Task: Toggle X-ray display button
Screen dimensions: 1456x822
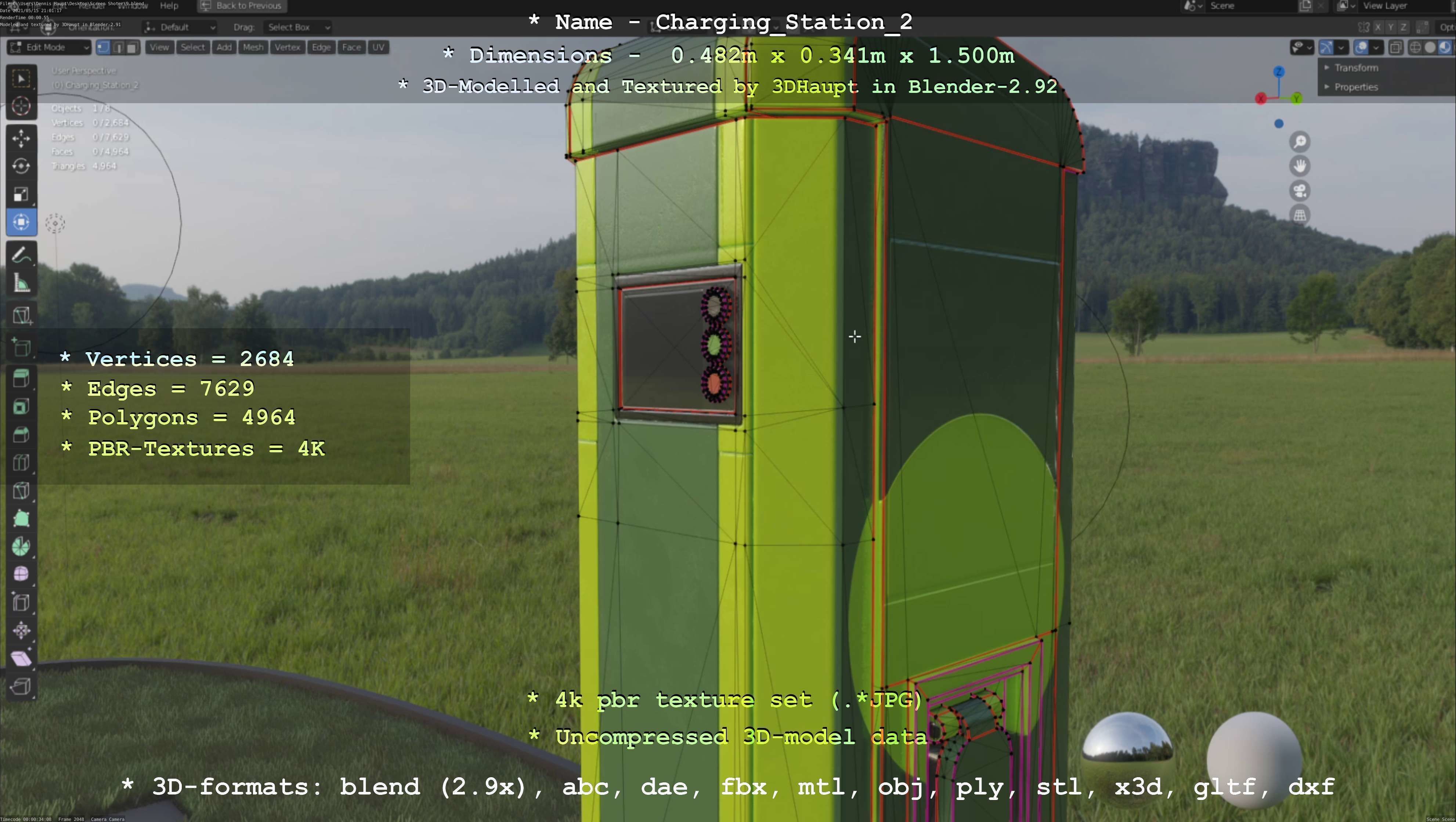Action: [1395, 47]
